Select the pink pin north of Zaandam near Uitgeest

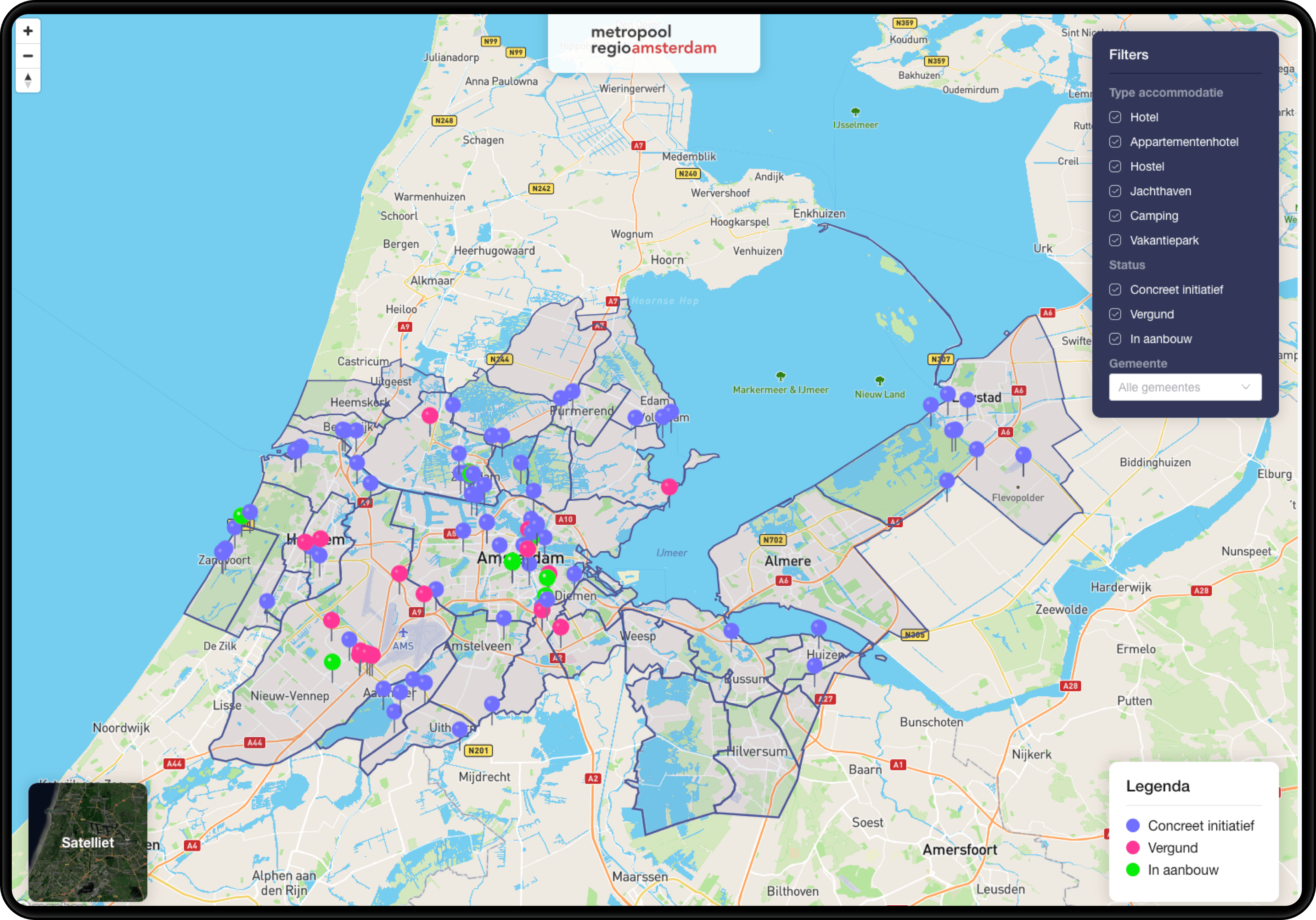click(430, 416)
